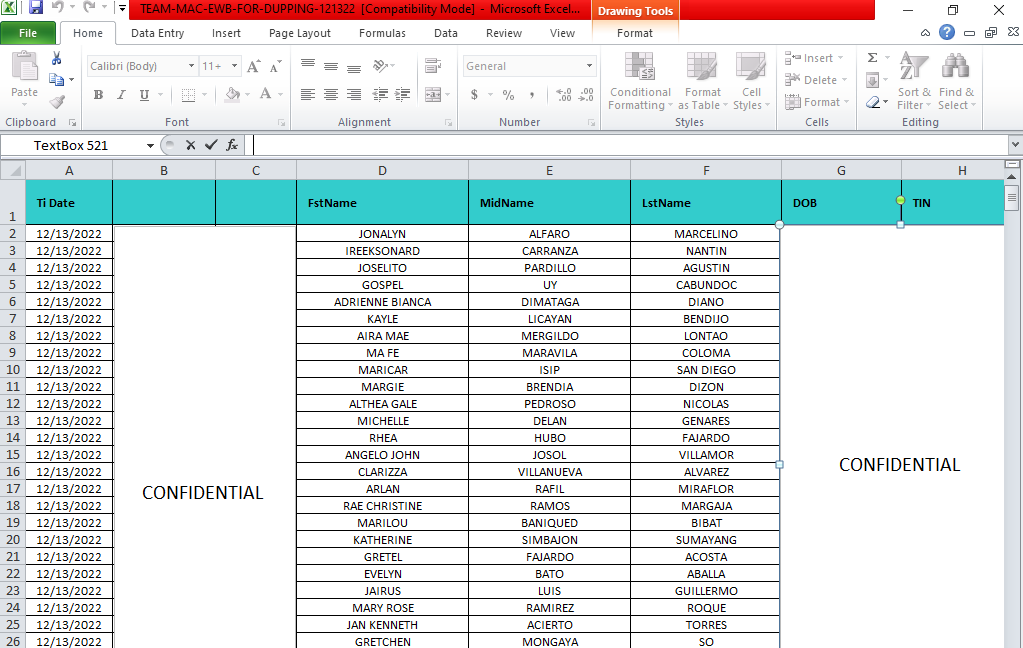Viewport: 1023px width, 648px height.
Task: Switch to Data Entry tab
Action: [157, 33]
